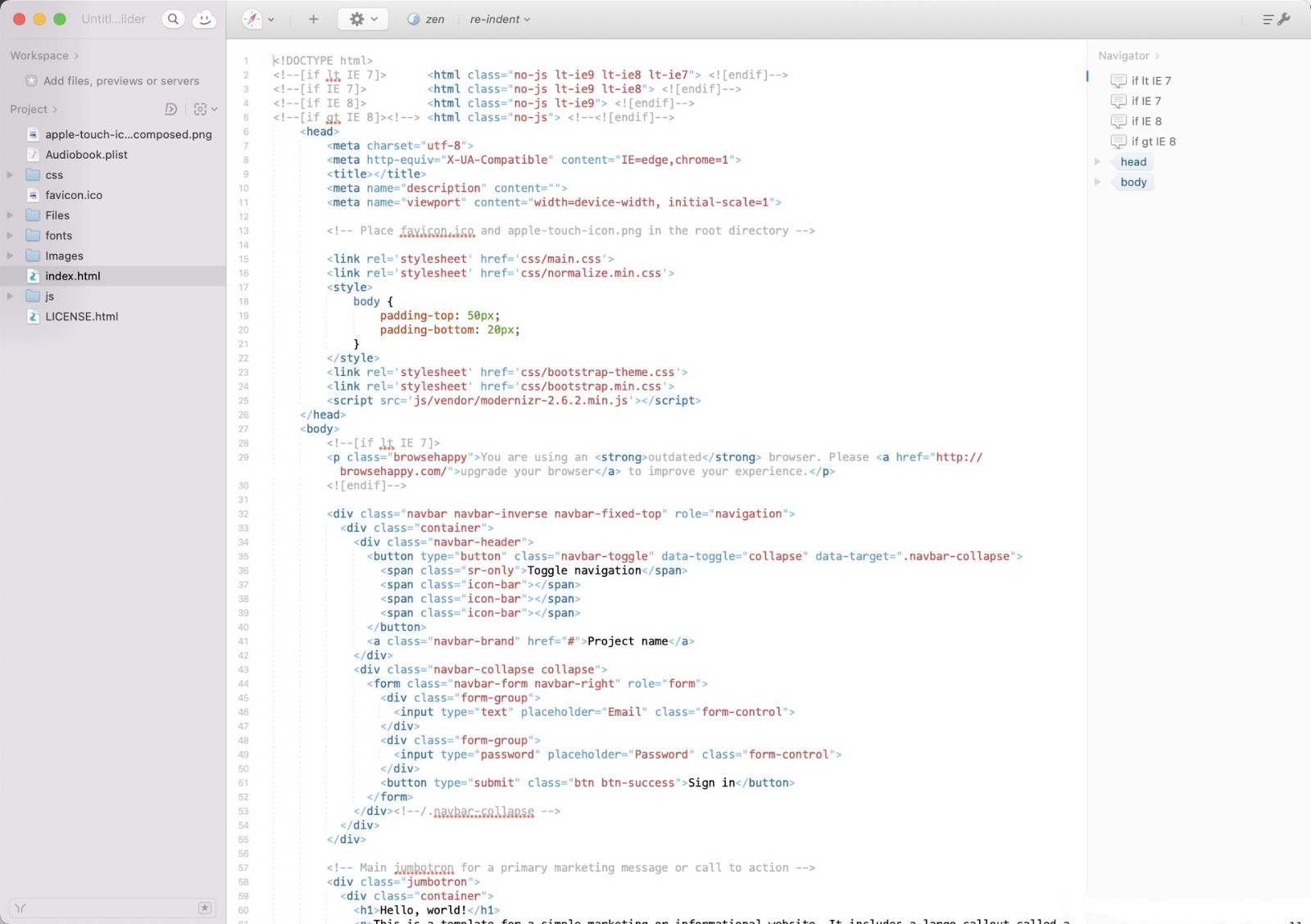
Task: Click the filter funnel icon in sidebar
Action: [x=20, y=908]
